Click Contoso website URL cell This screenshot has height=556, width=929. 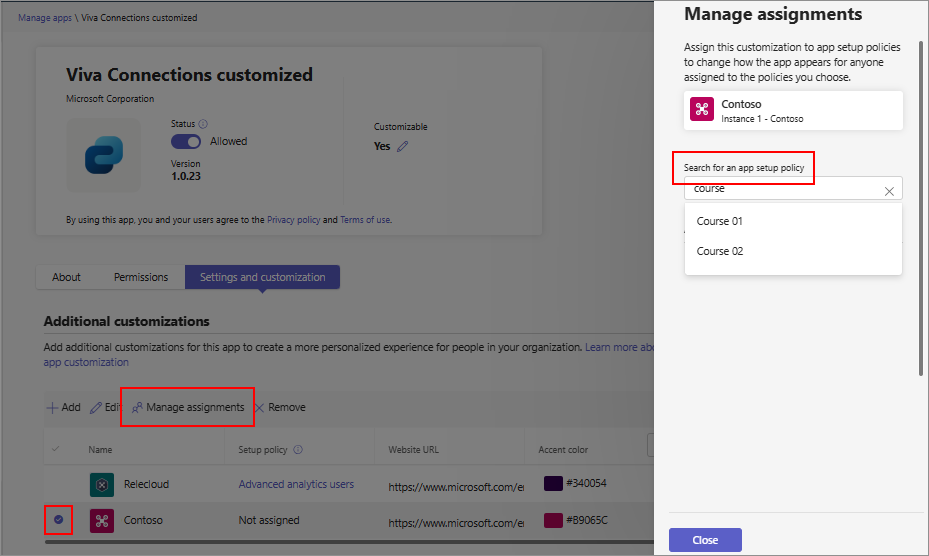coord(456,523)
